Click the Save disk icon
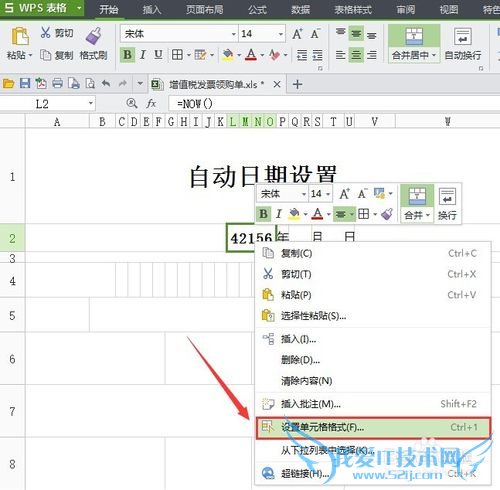 pos(25,83)
